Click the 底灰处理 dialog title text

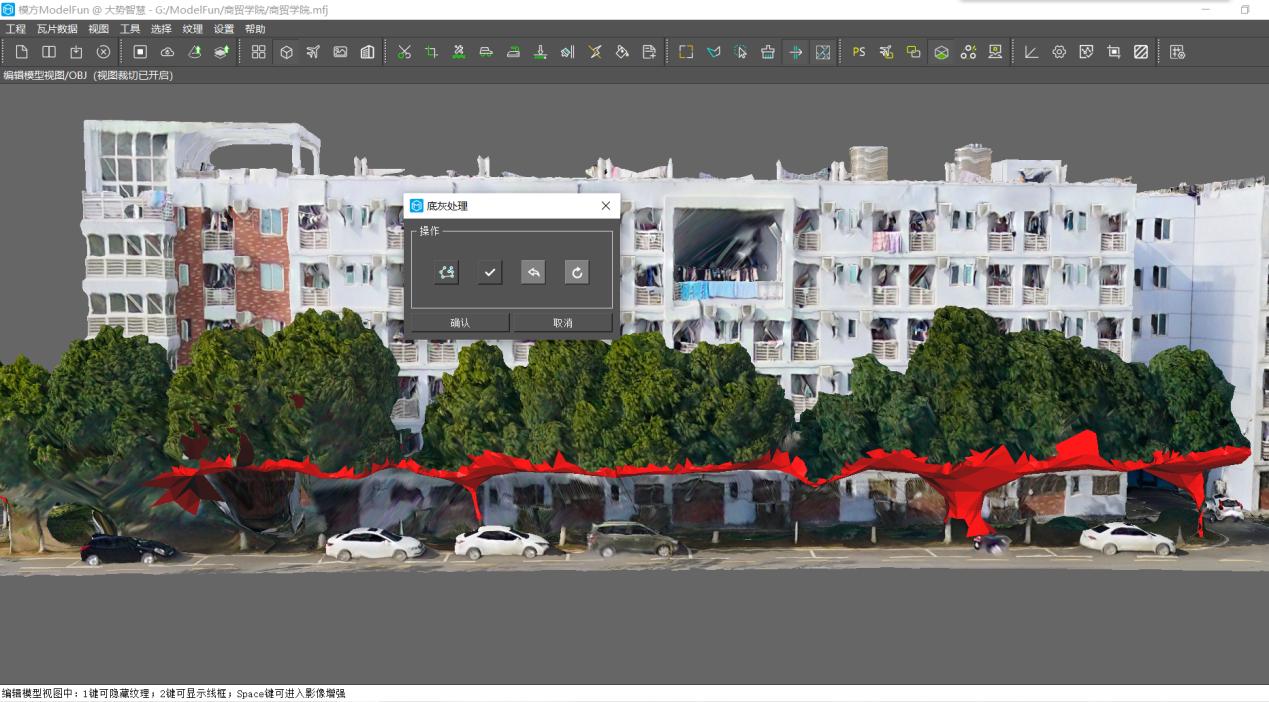(447, 206)
